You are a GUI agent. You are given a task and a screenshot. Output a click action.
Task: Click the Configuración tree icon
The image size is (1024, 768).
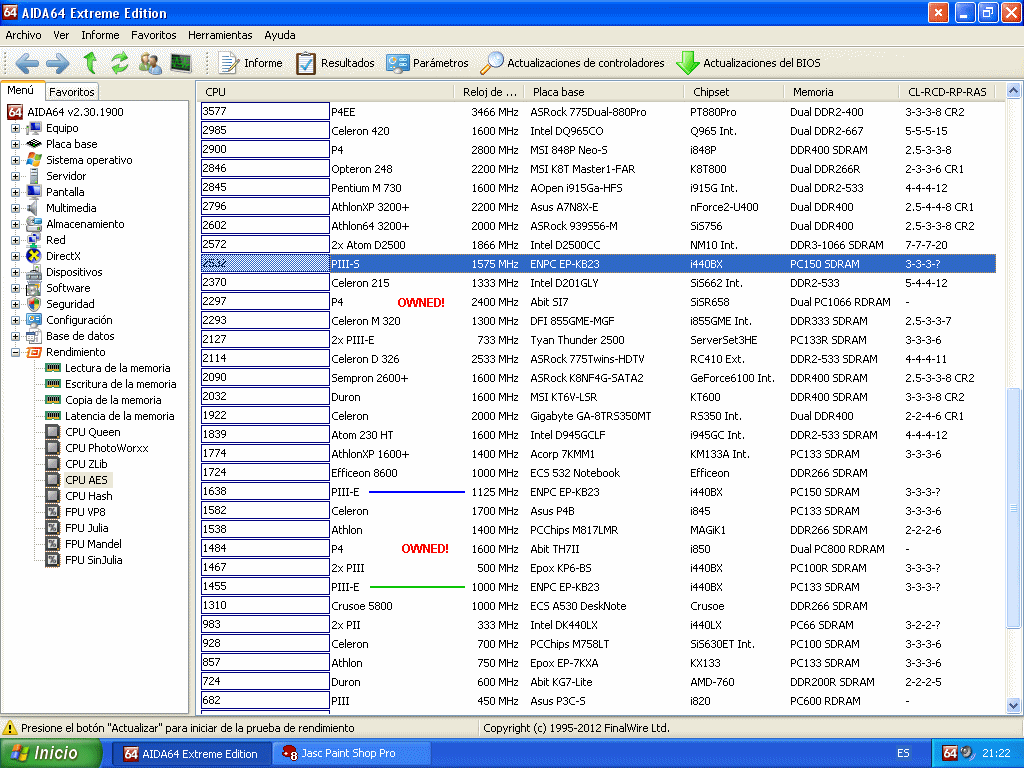point(34,321)
